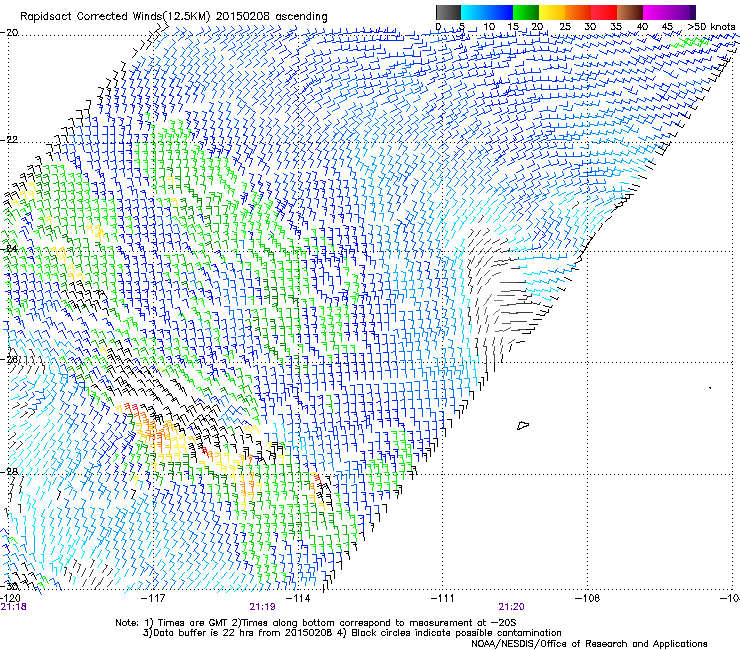Click the NOAA/NESDIS credit text

589,643
